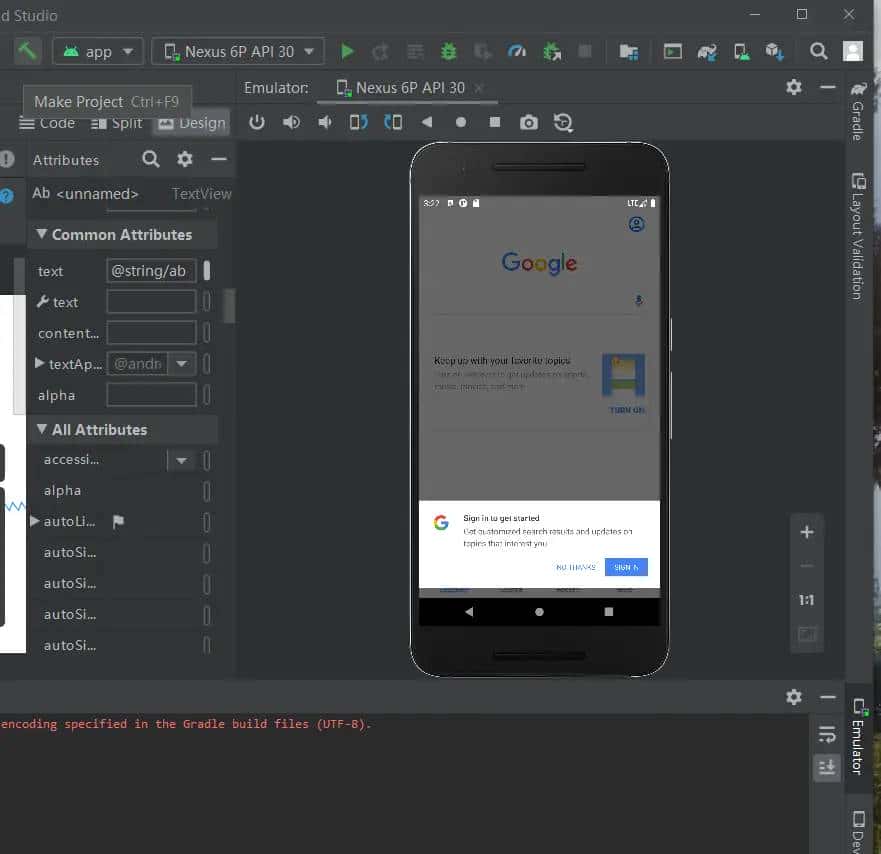
Task: Collapse the Common Attributes section
Action: click(x=41, y=234)
